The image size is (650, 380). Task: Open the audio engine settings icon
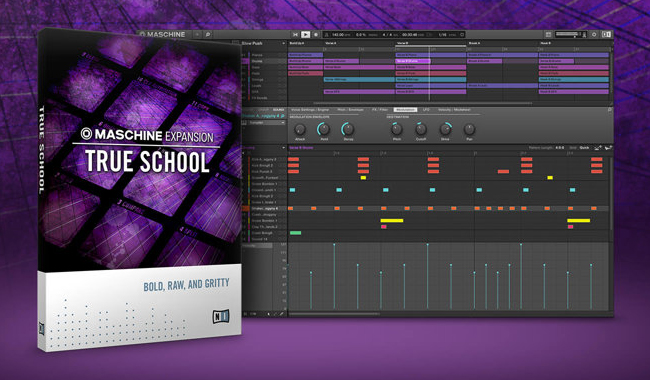594,34
